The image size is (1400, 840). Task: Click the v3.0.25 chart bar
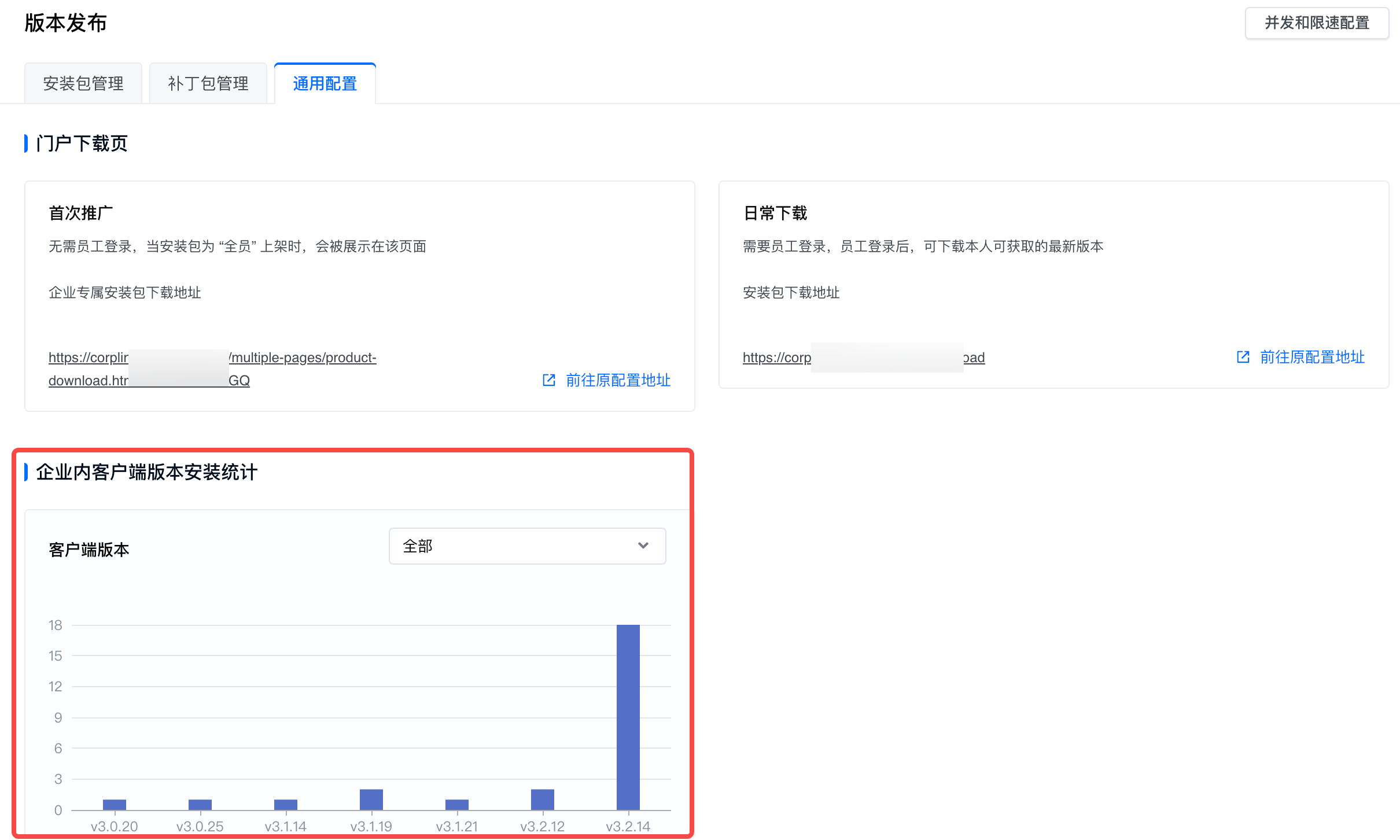coord(200,805)
